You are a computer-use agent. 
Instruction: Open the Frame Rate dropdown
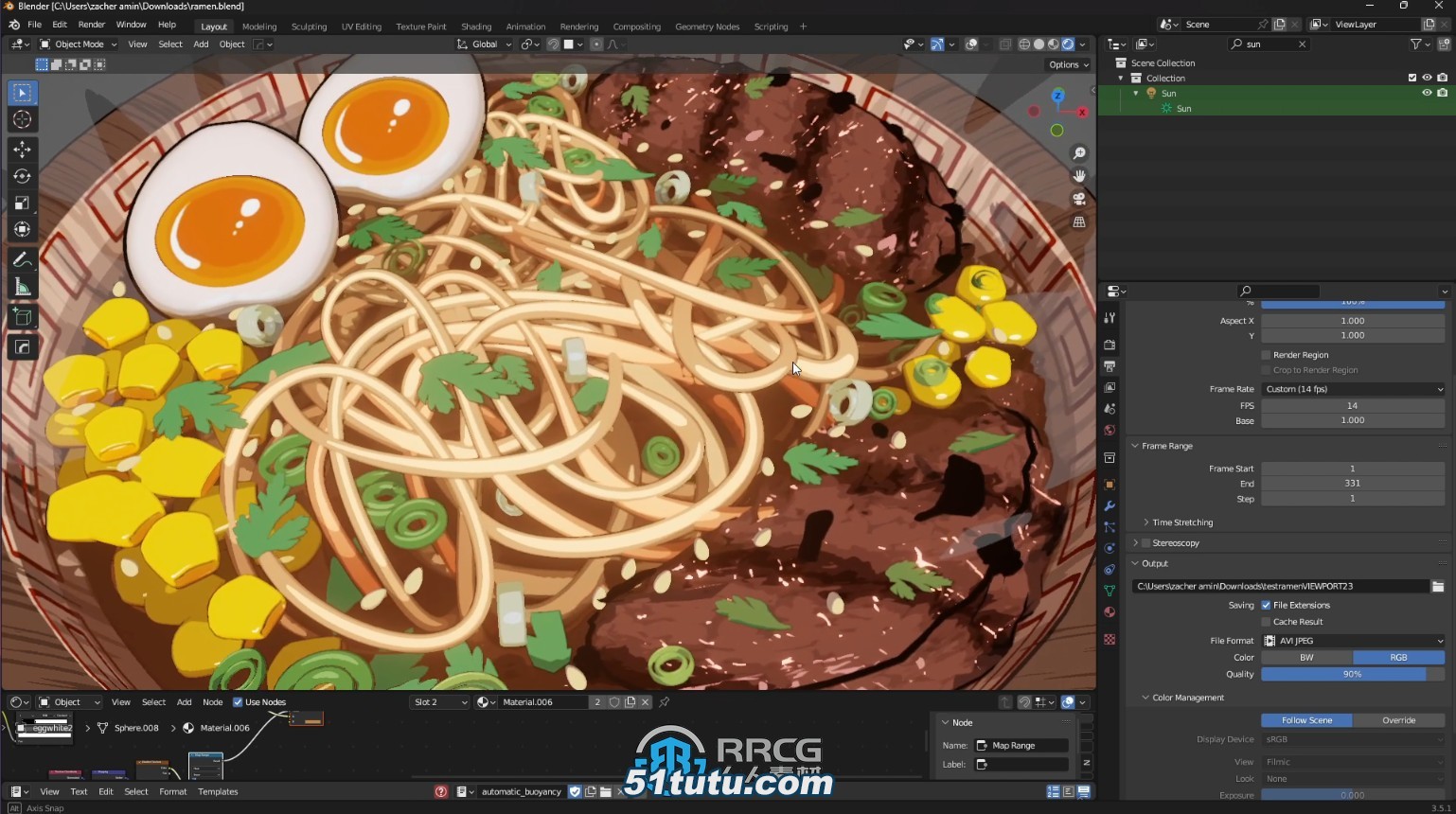tap(1353, 389)
